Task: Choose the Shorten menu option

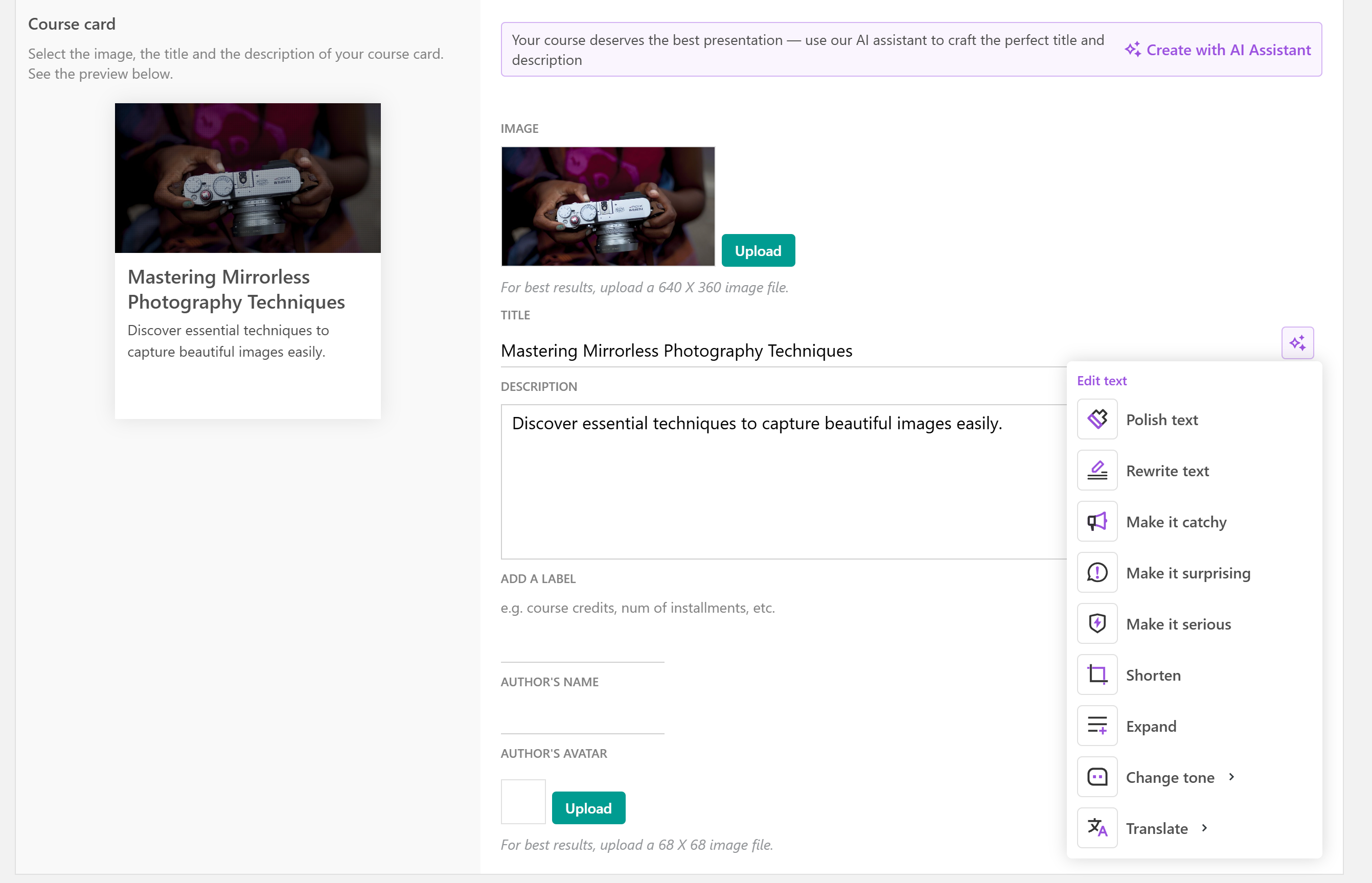Action: coord(1153,676)
